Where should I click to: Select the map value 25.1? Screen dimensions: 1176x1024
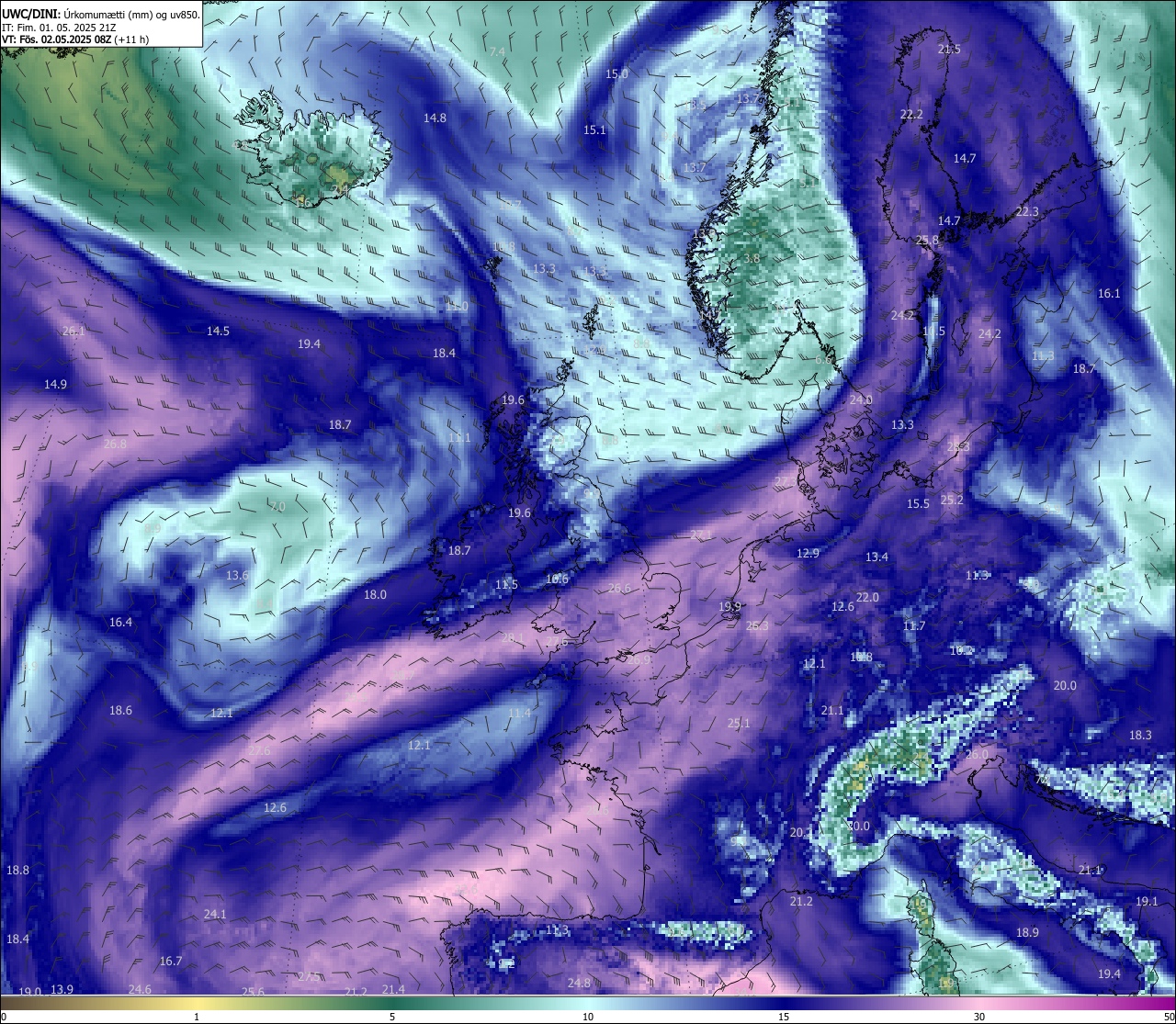pos(739,724)
